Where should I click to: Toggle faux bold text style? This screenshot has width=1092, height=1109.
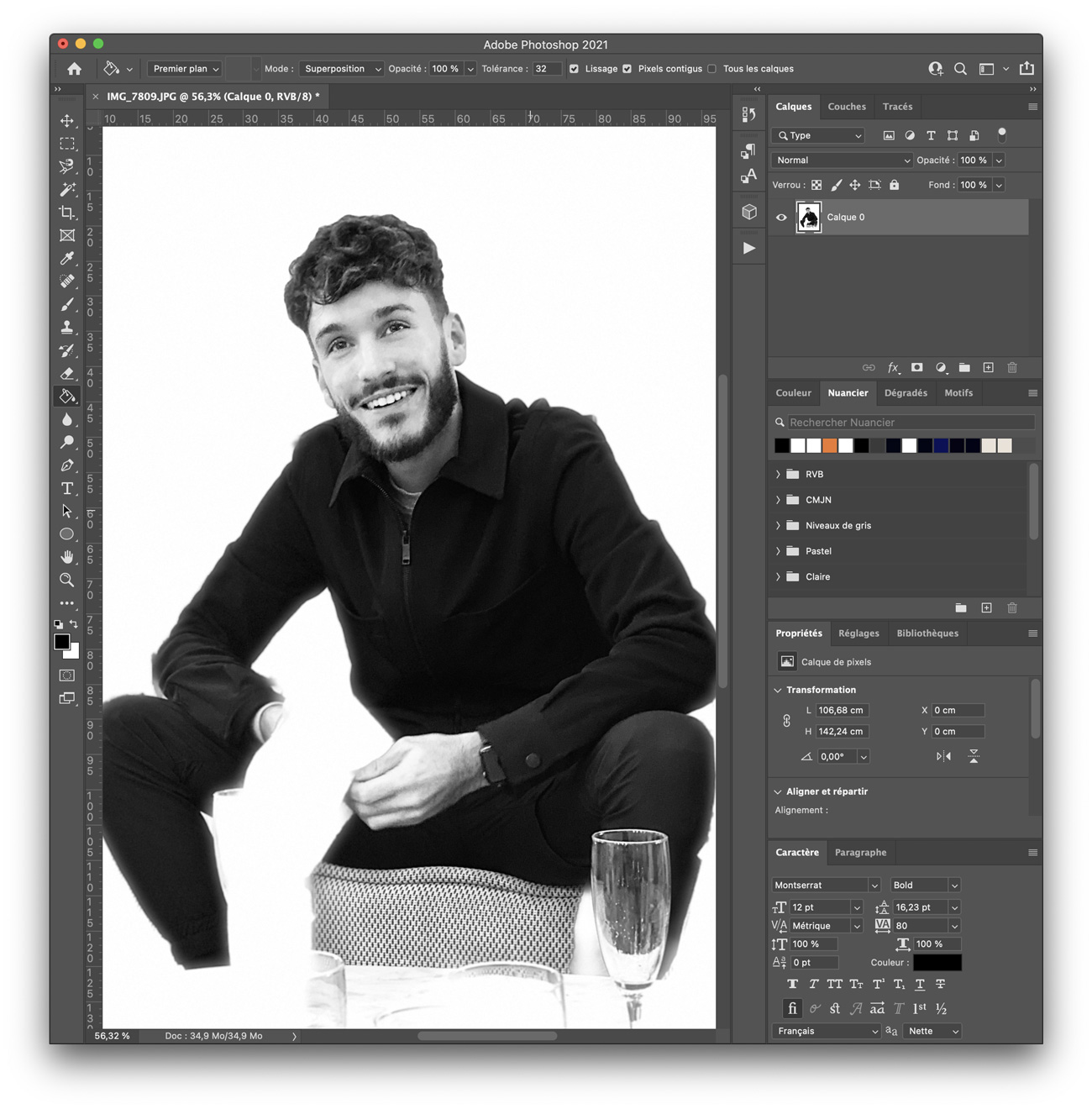click(792, 984)
